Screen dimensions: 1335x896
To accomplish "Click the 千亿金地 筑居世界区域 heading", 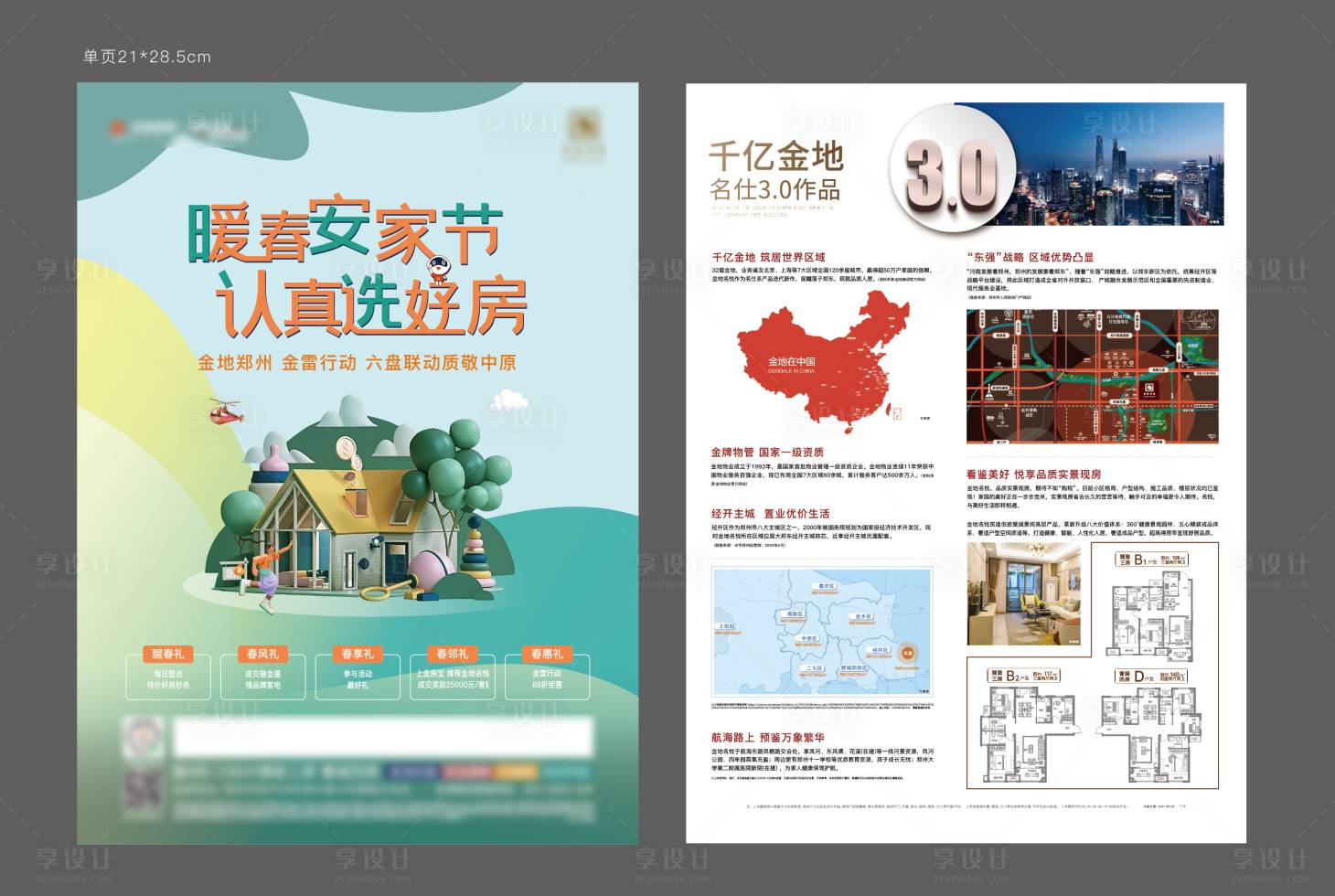I will (x=768, y=257).
